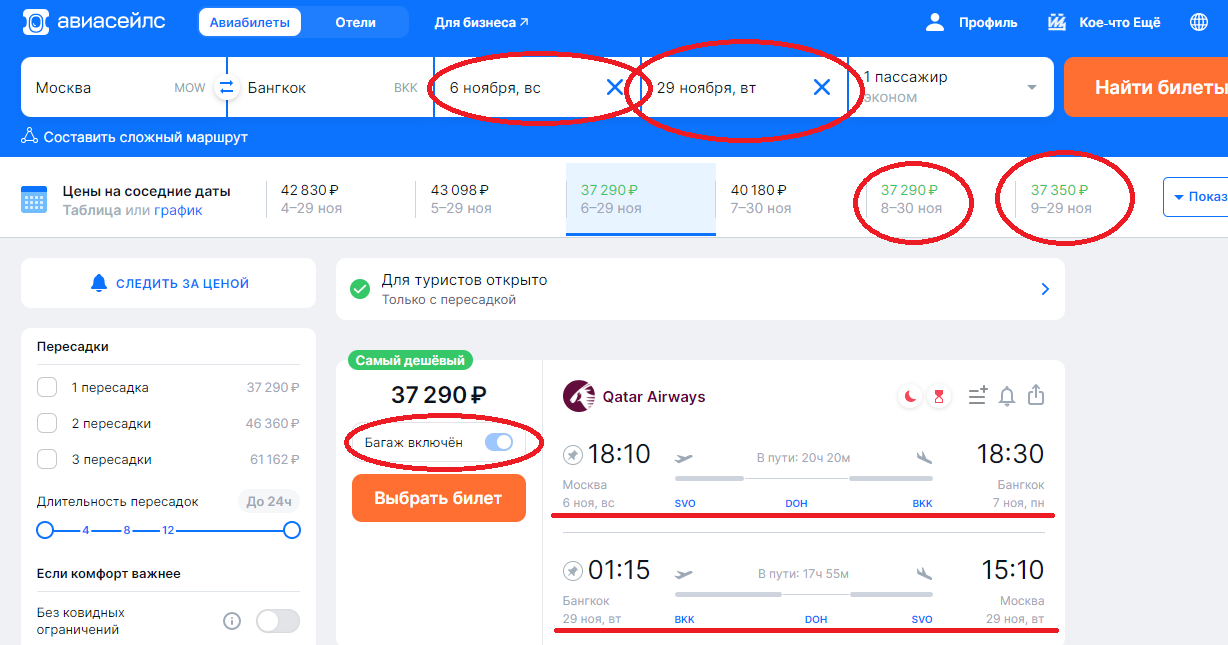Open the Таблица price view link
The image size is (1228, 645).
click(92, 210)
